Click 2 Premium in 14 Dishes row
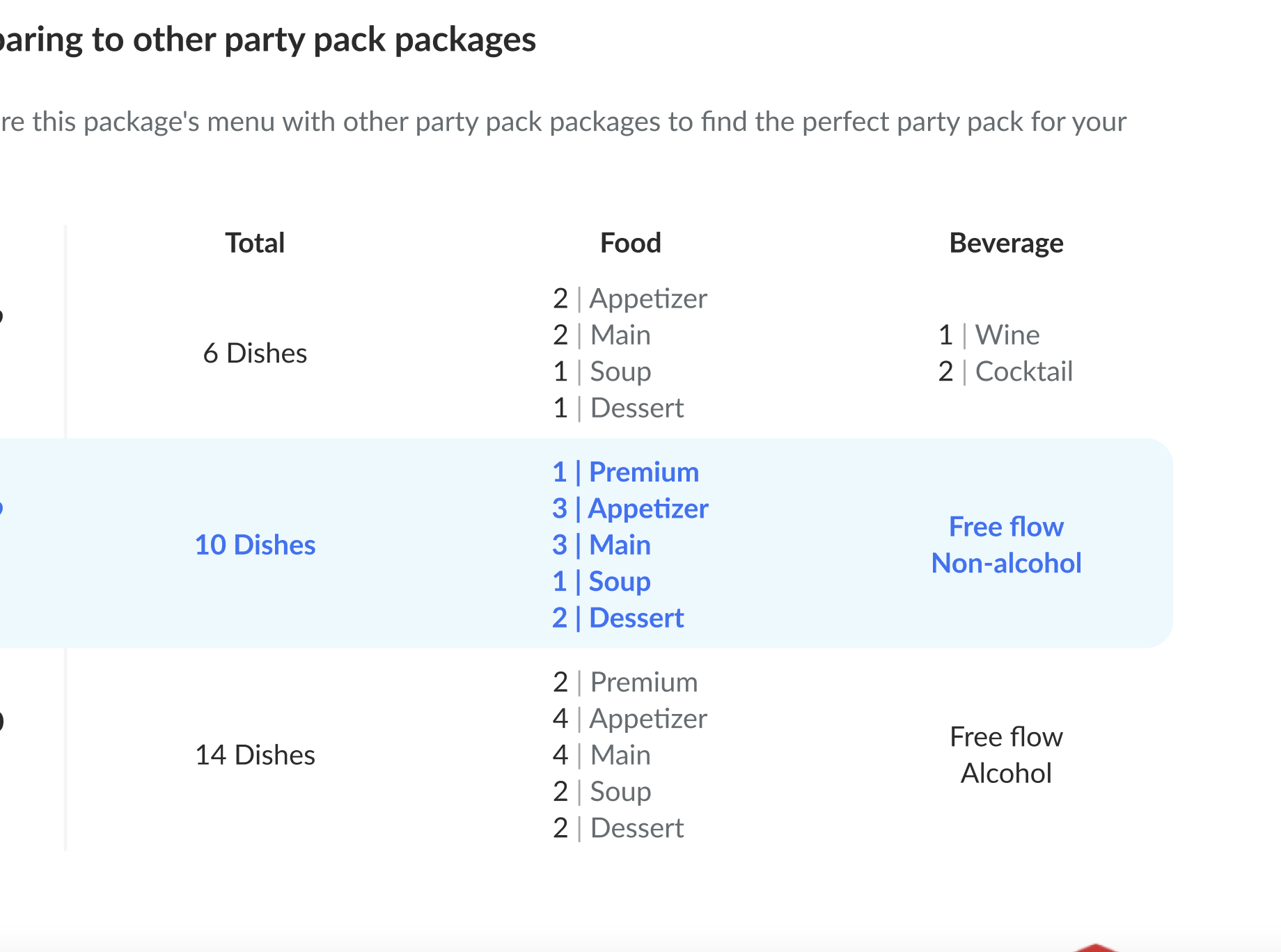Viewport: 1281px width, 952px height. [x=625, y=682]
